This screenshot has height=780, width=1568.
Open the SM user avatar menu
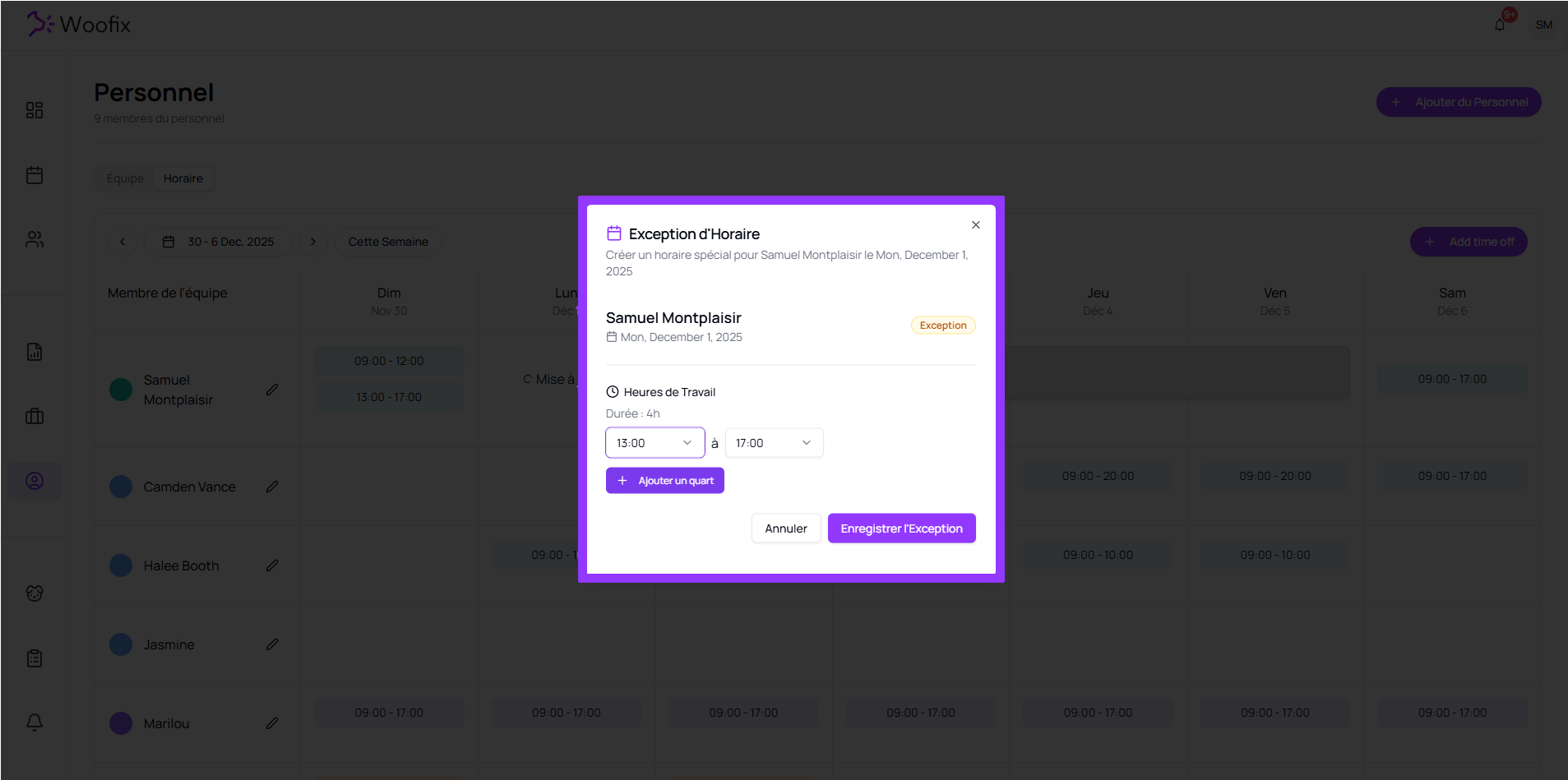pos(1543,25)
